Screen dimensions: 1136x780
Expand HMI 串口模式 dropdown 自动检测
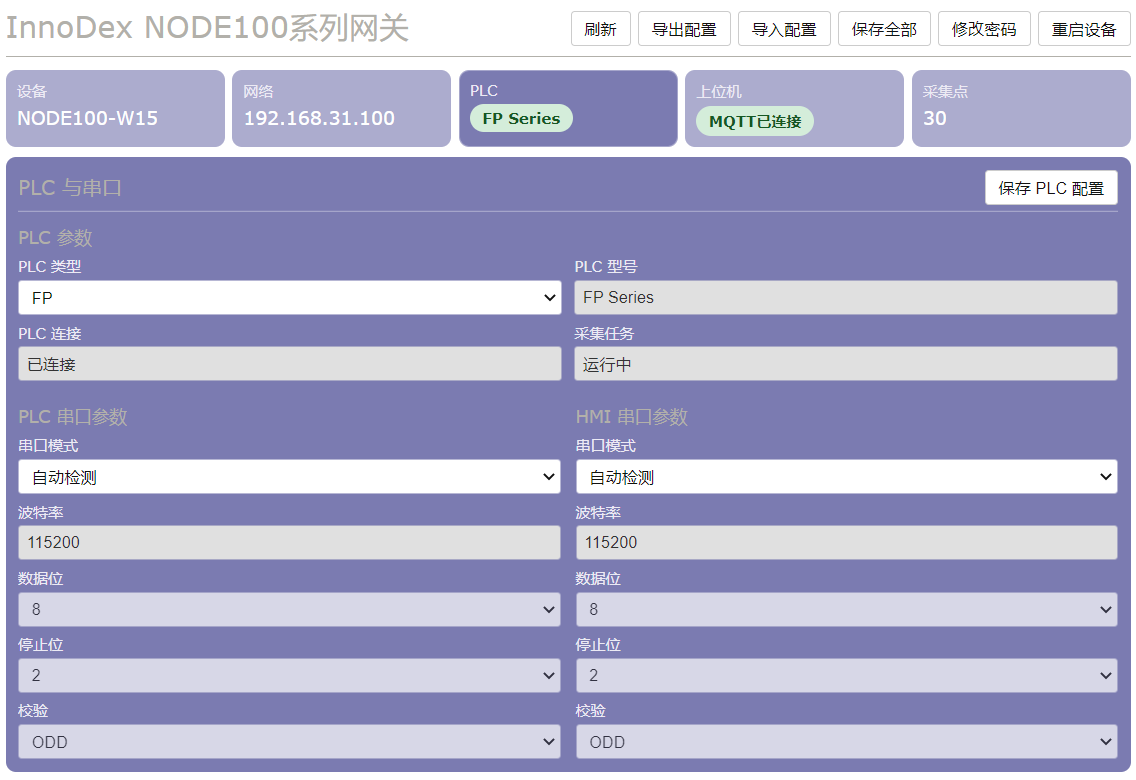846,477
